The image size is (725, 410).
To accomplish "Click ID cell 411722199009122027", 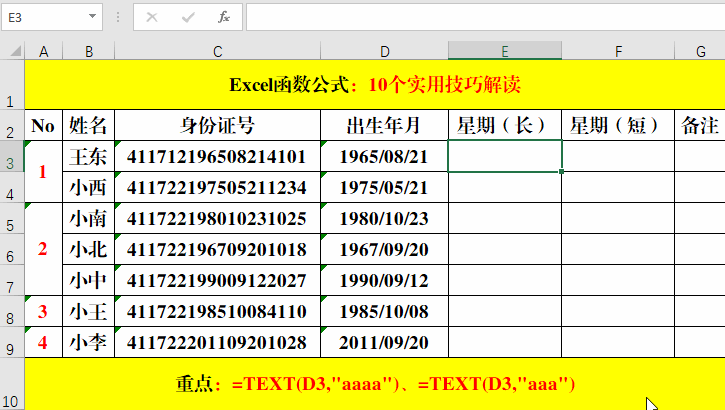I will coord(217,280).
